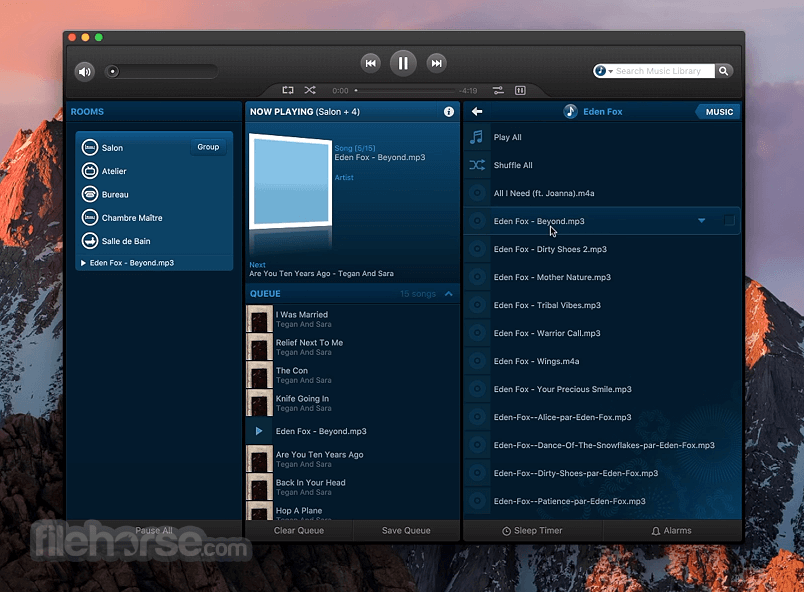Click disc icon beside Eden Fox - Wings.m4a
Image resolution: width=804 pixels, height=592 pixels.
477,361
